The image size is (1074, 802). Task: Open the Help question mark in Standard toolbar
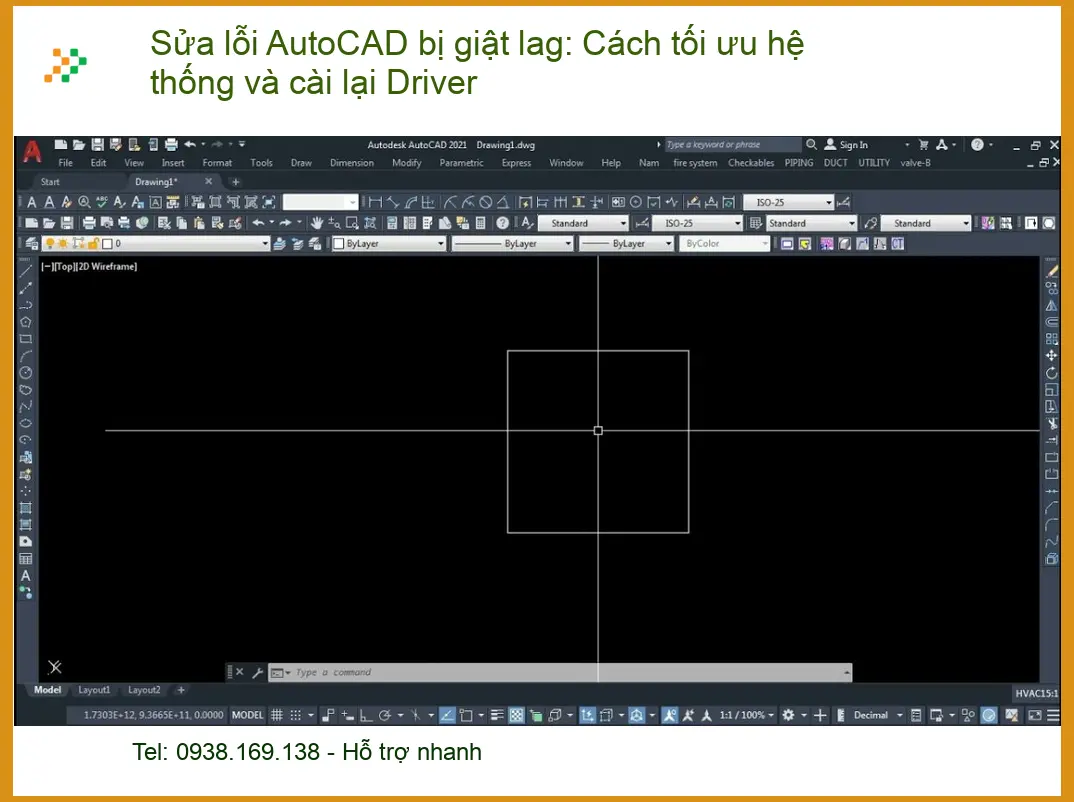click(x=502, y=223)
